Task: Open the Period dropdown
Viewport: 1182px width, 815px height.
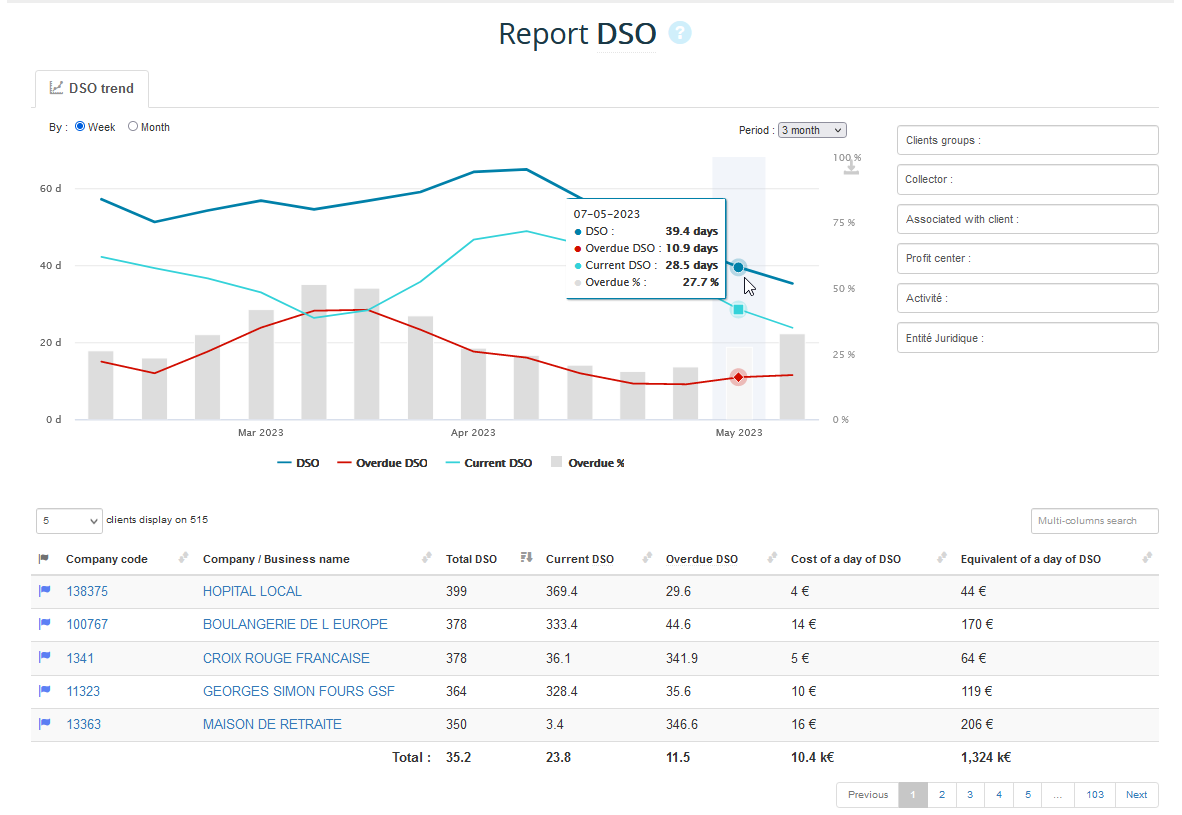Action: click(812, 130)
